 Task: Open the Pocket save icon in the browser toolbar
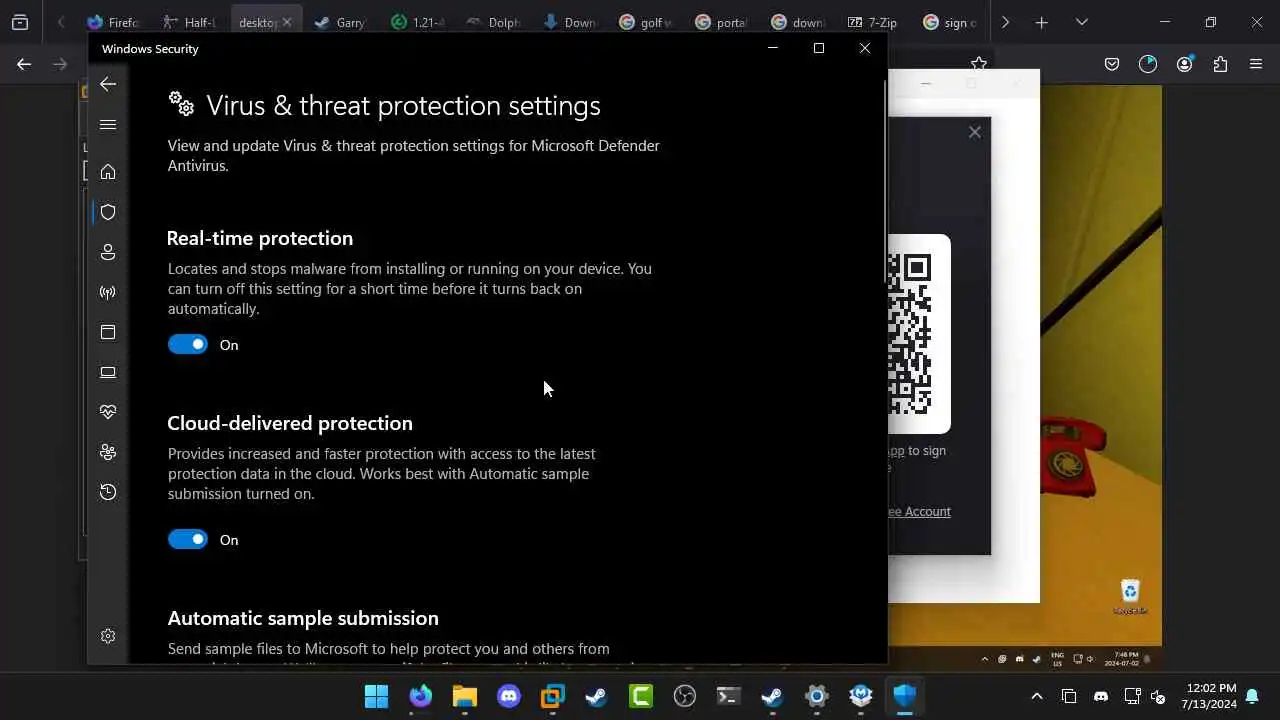click(x=1112, y=64)
